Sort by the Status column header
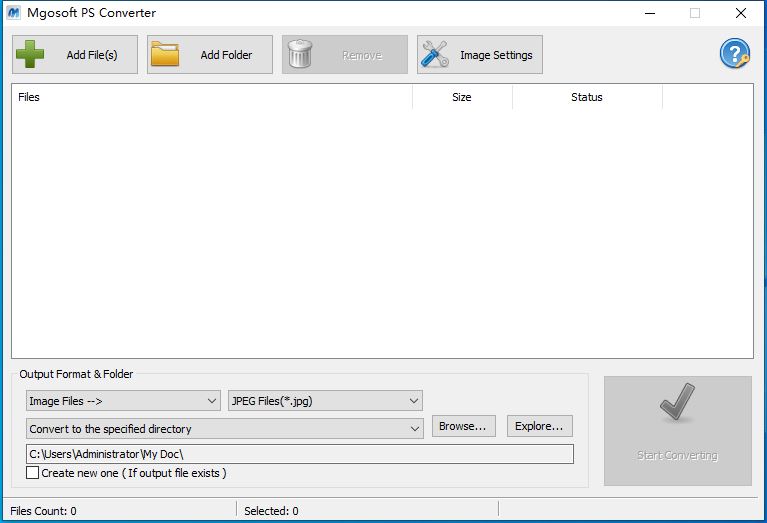The width and height of the screenshot is (767, 523). point(587,97)
